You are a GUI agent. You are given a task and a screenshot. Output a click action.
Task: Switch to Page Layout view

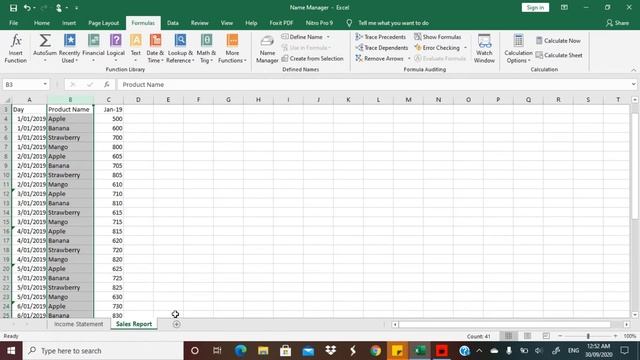coord(527,336)
